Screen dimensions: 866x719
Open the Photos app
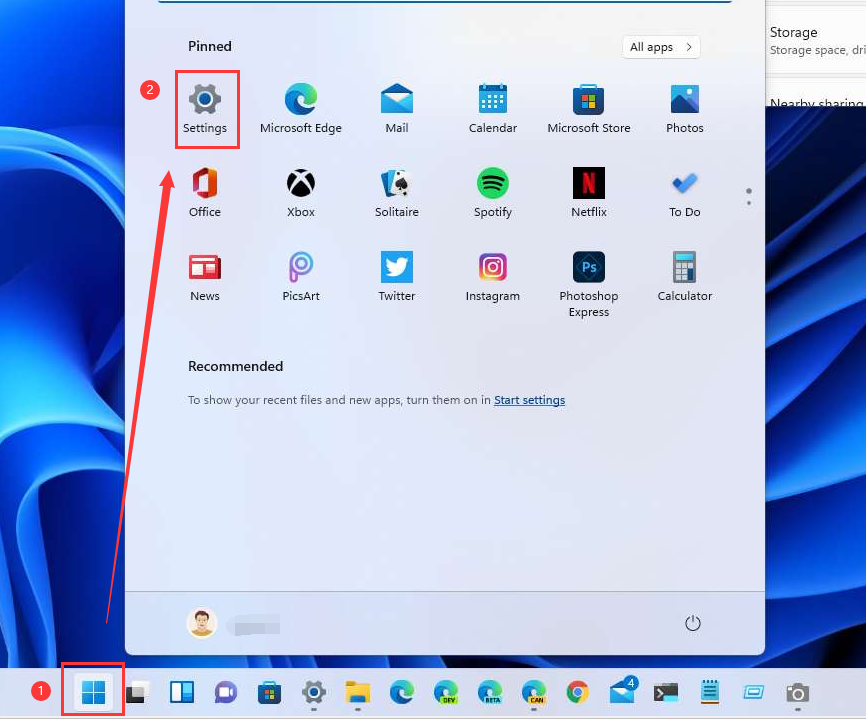[684, 109]
